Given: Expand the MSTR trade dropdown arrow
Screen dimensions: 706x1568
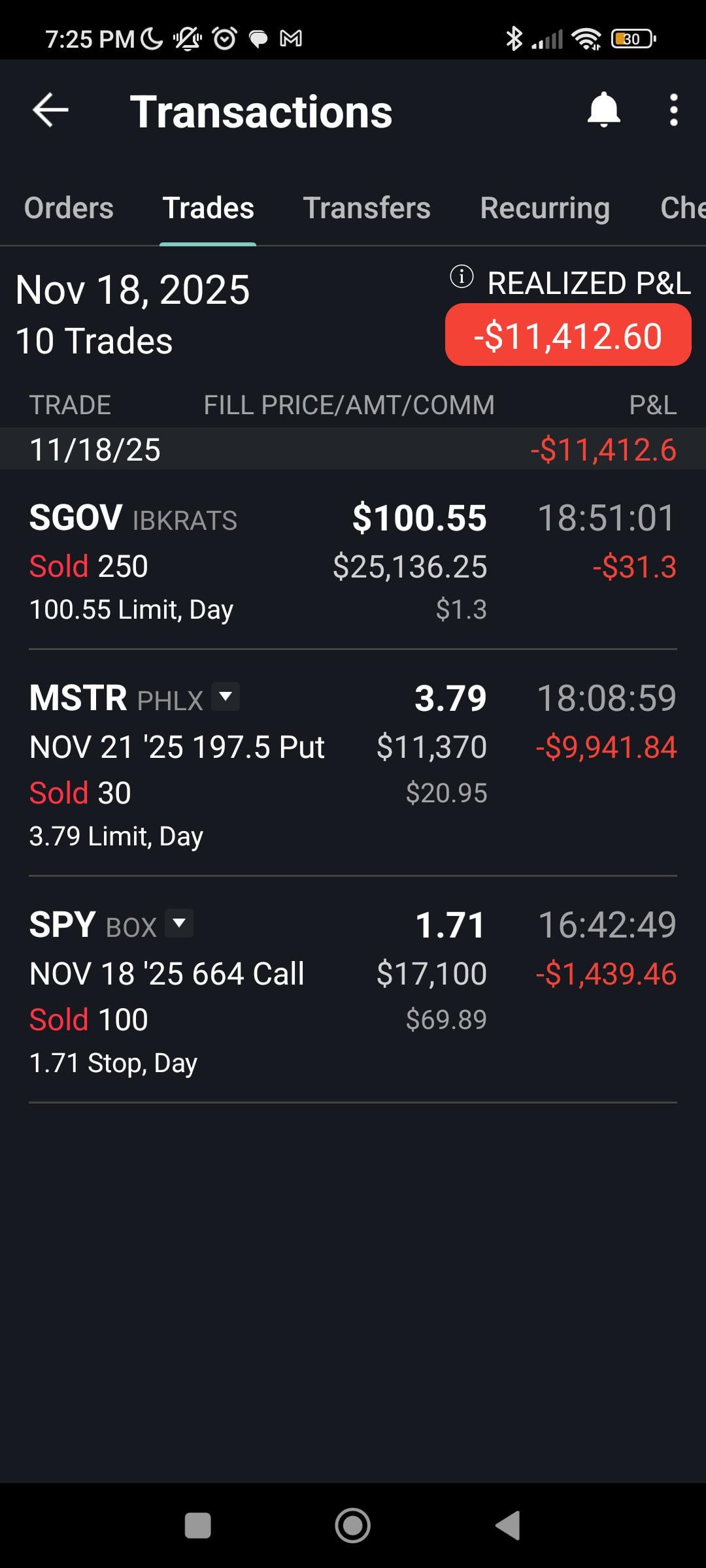Looking at the screenshot, I should click(x=226, y=696).
